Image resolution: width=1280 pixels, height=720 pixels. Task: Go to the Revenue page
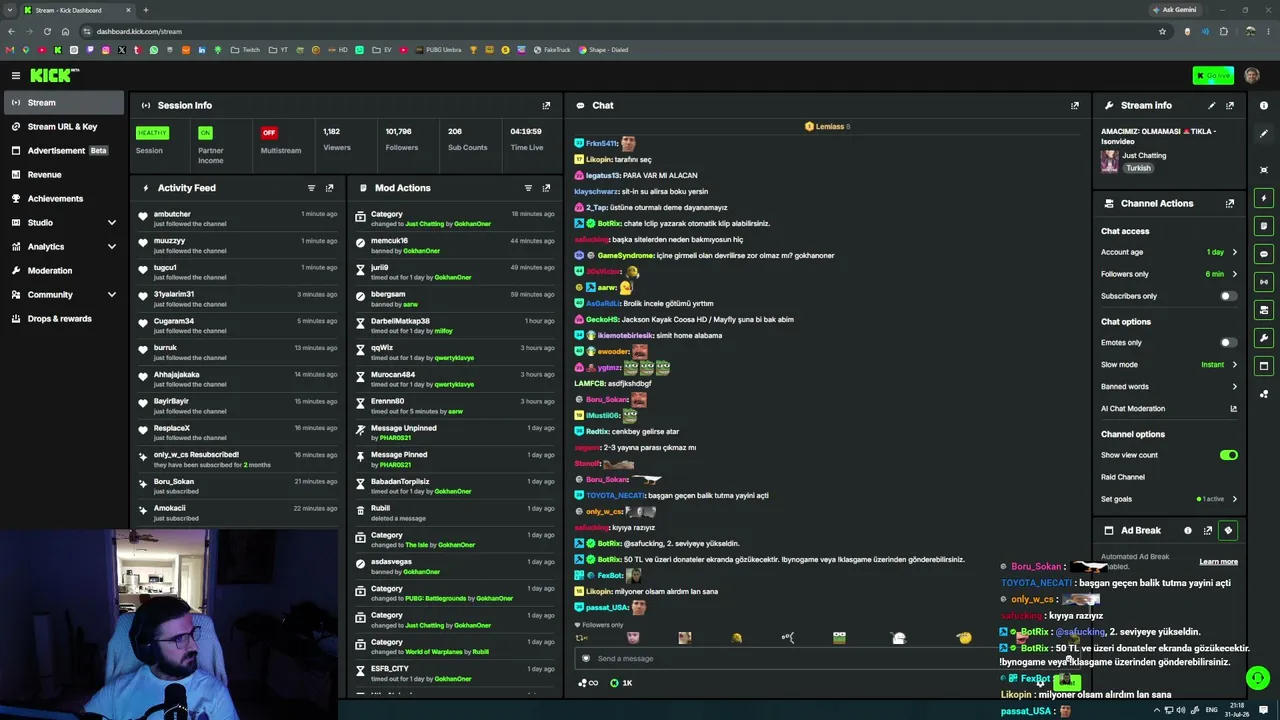(x=62, y=174)
